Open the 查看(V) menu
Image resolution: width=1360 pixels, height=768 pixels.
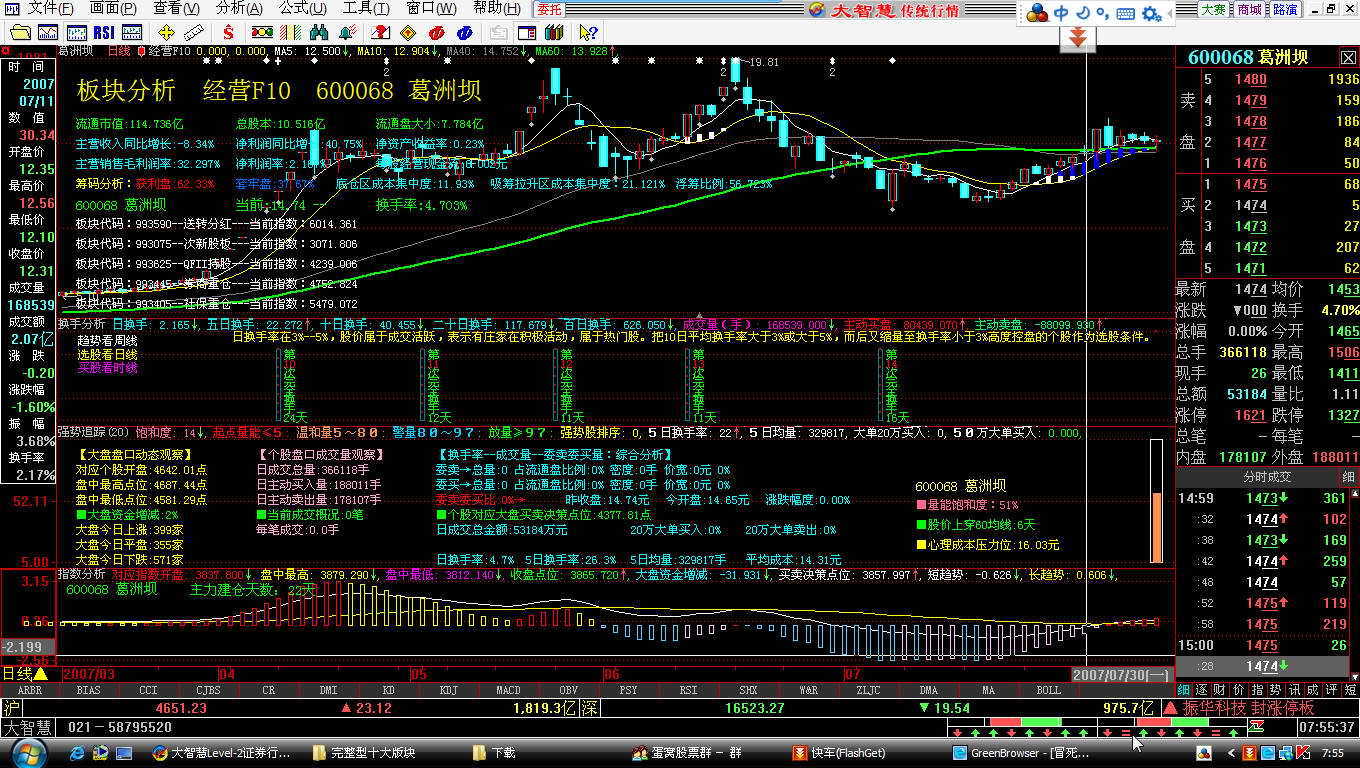tap(176, 8)
